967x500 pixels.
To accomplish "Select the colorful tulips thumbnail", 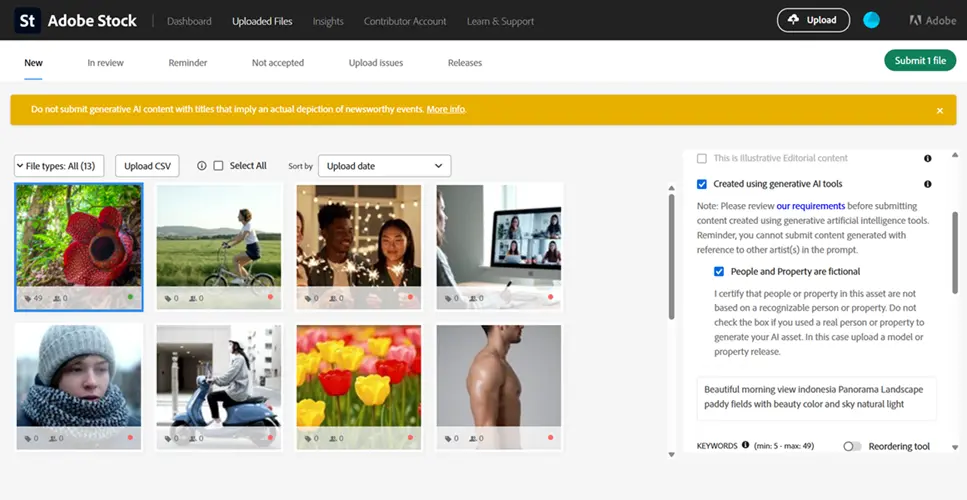I will pyautogui.click(x=359, y=387).
